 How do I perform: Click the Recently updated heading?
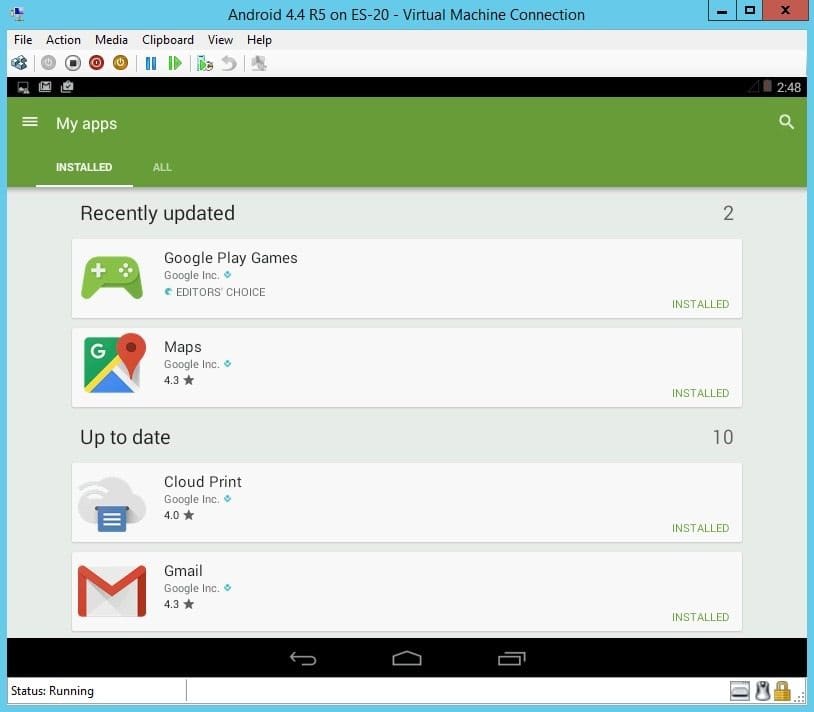coord(157,213)
